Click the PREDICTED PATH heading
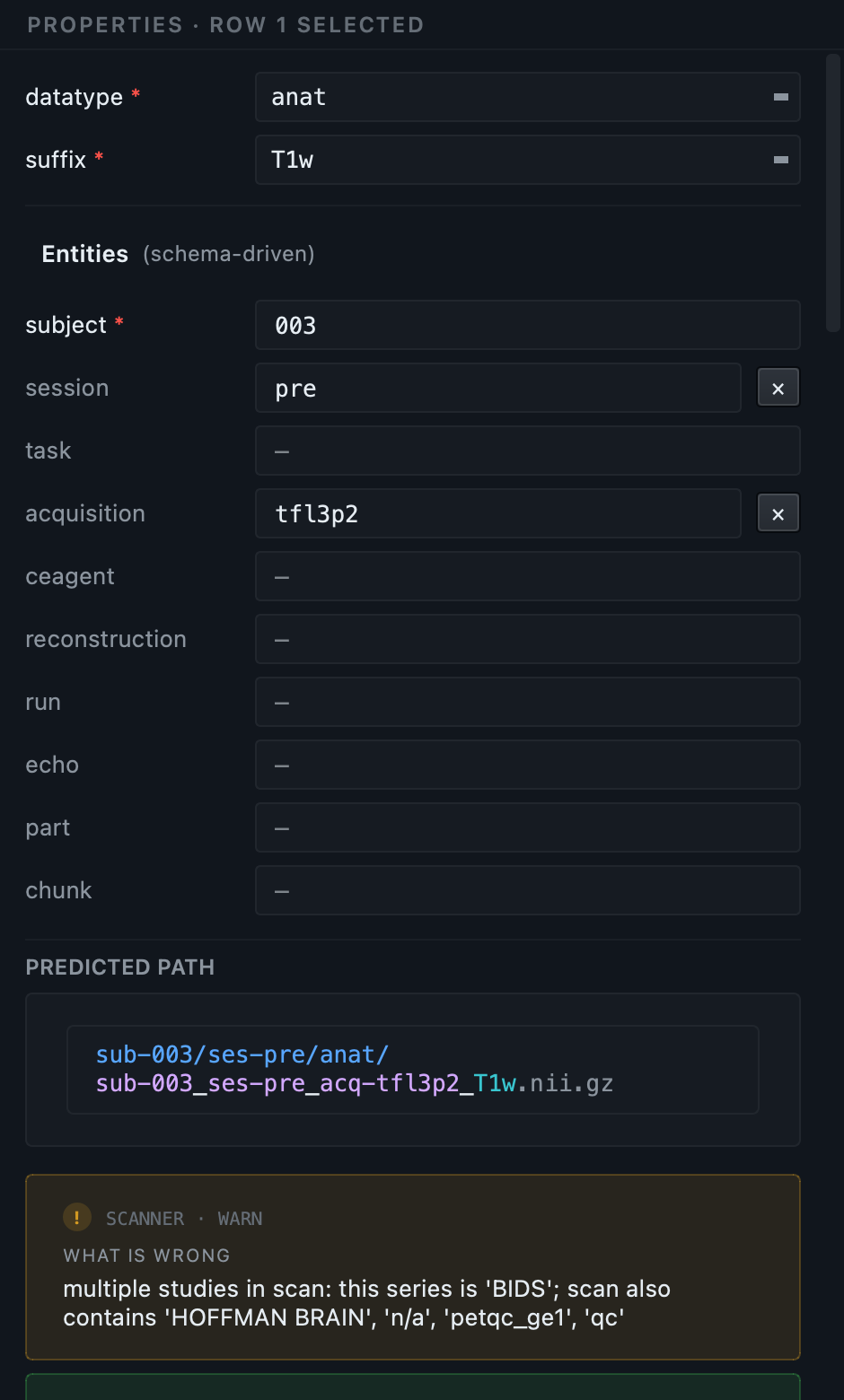 (x=120, y=967)
